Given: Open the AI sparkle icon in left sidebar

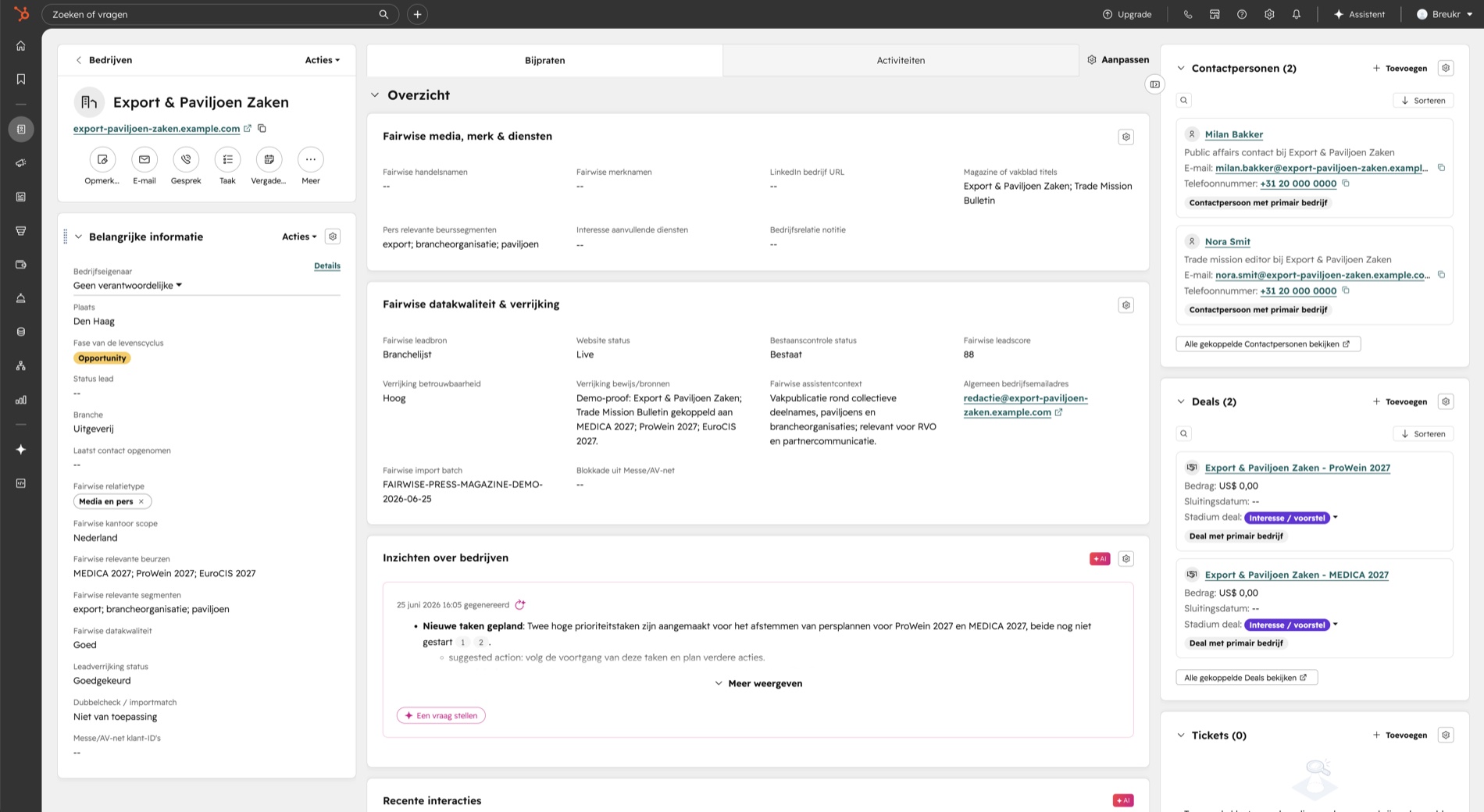Looking at the screenshot, I should (x=21, y=450).
